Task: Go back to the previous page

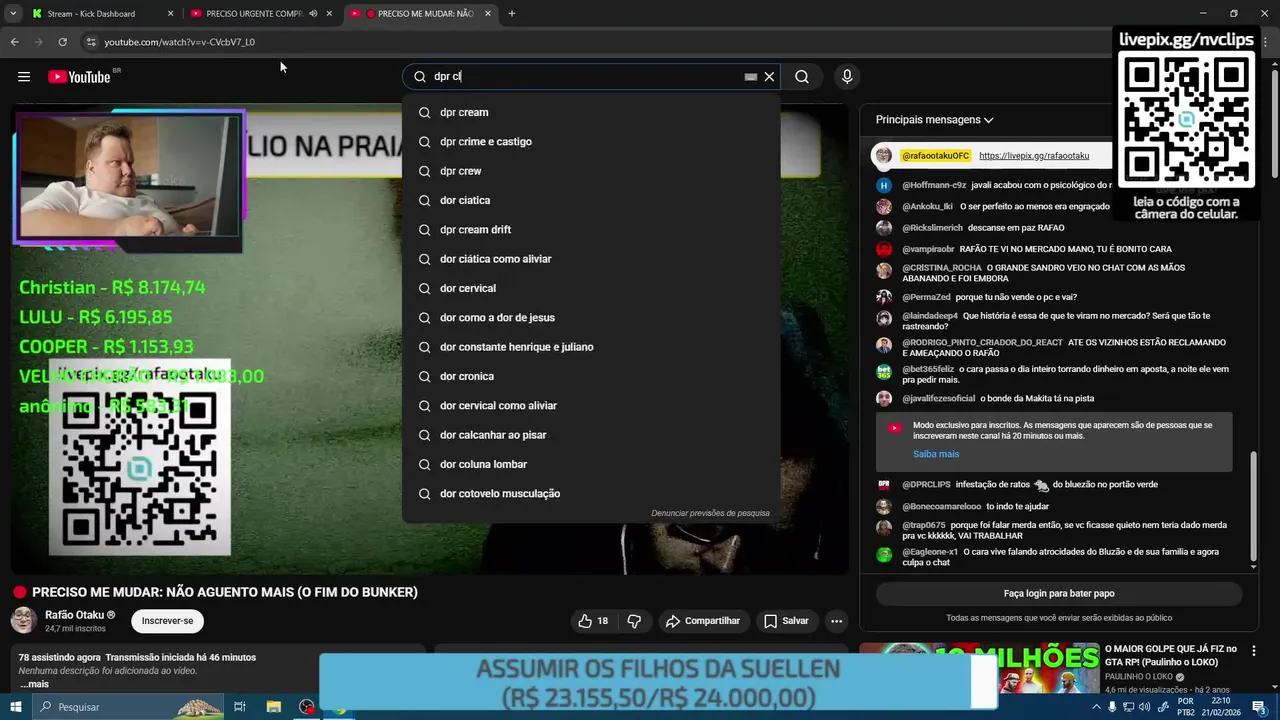Action: 14,42
